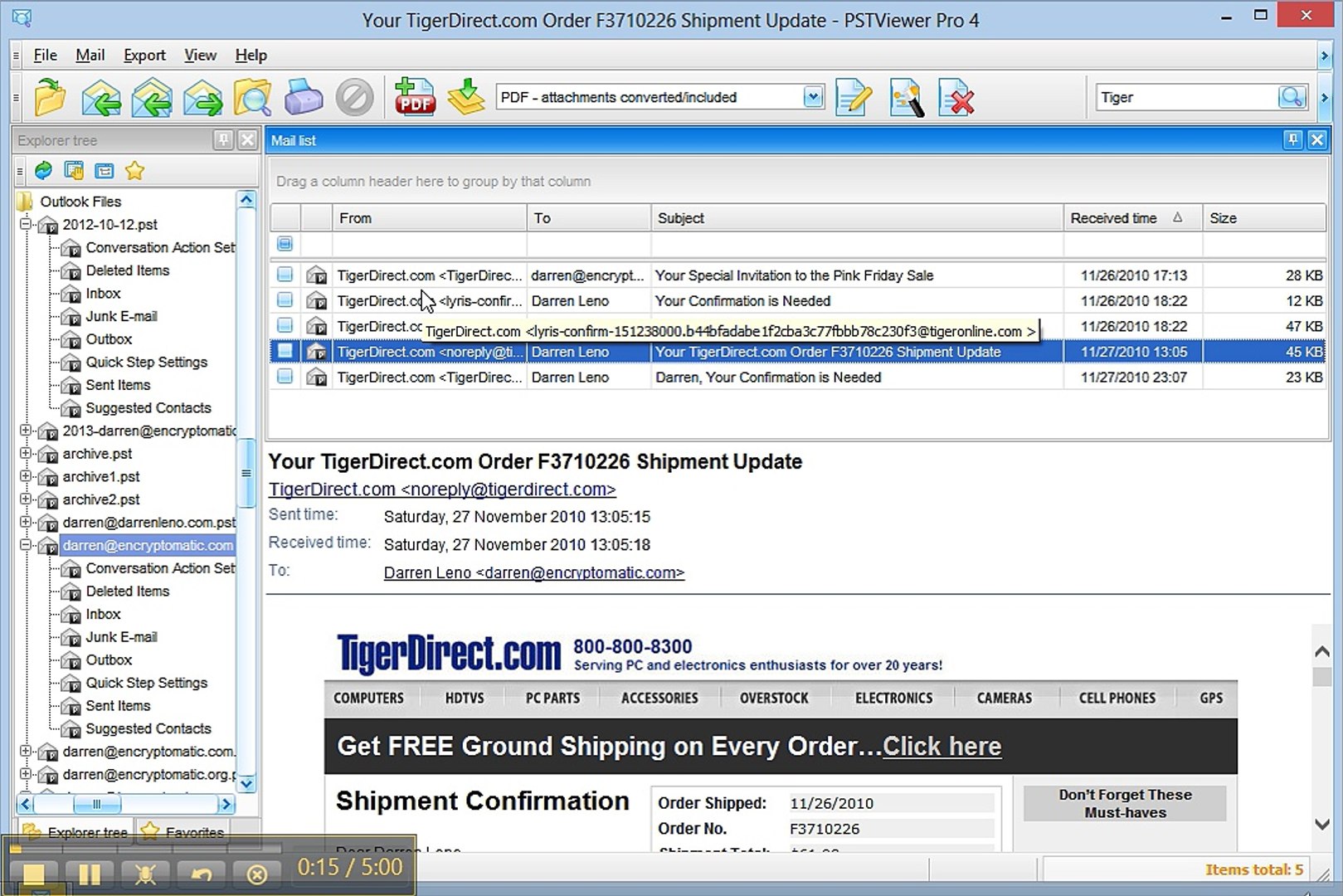Toggle the select-all checkbox in the filter row
The width and height of the screenshot is (1343, 896).
pyautogui.click(x=285, y=243)
